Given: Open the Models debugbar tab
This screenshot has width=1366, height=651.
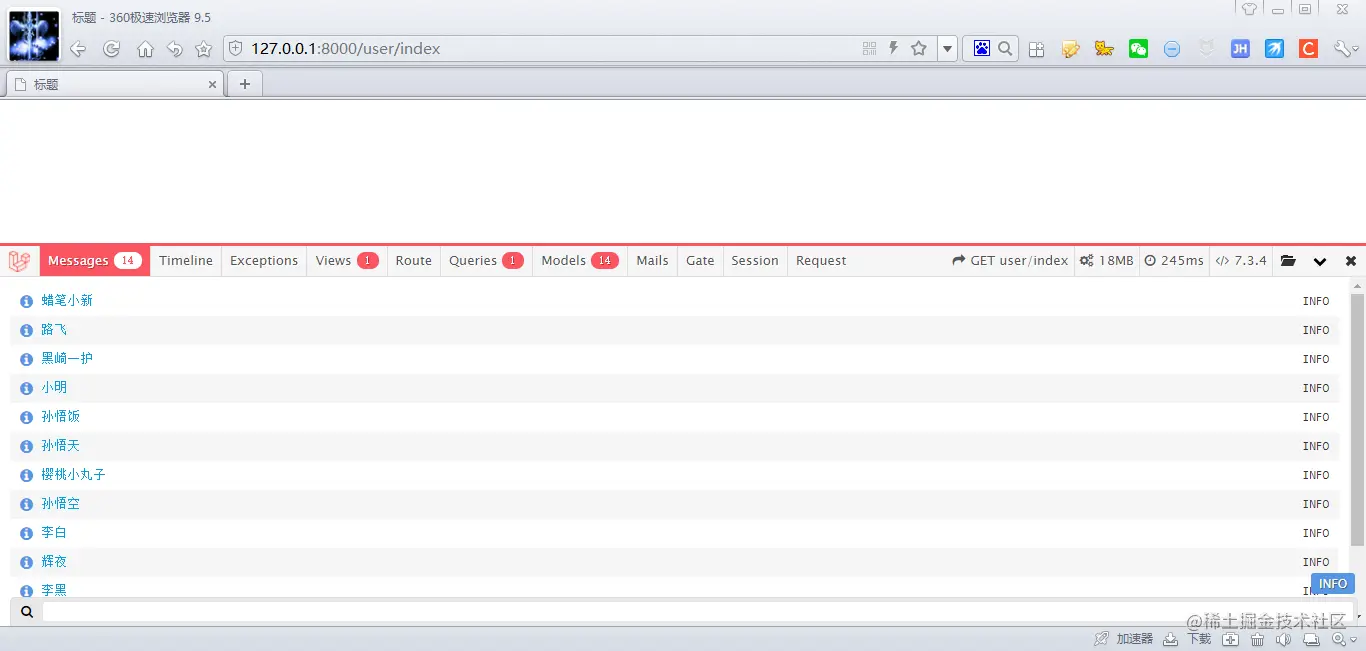Looking at the screenshot, I should click(x=580, y=261).
